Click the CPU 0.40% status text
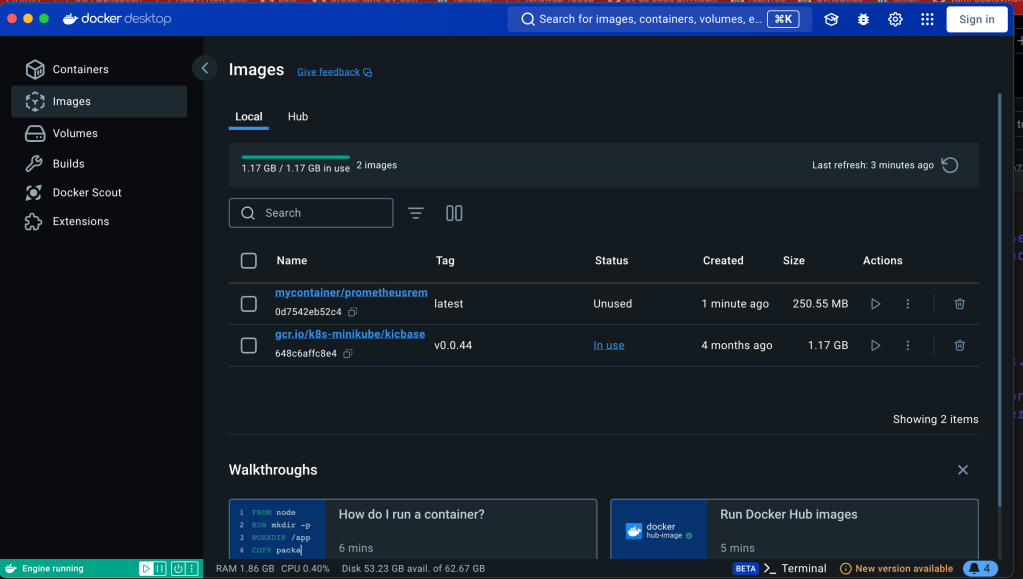This screenshot has width=1023, height=579. (305, 569)
